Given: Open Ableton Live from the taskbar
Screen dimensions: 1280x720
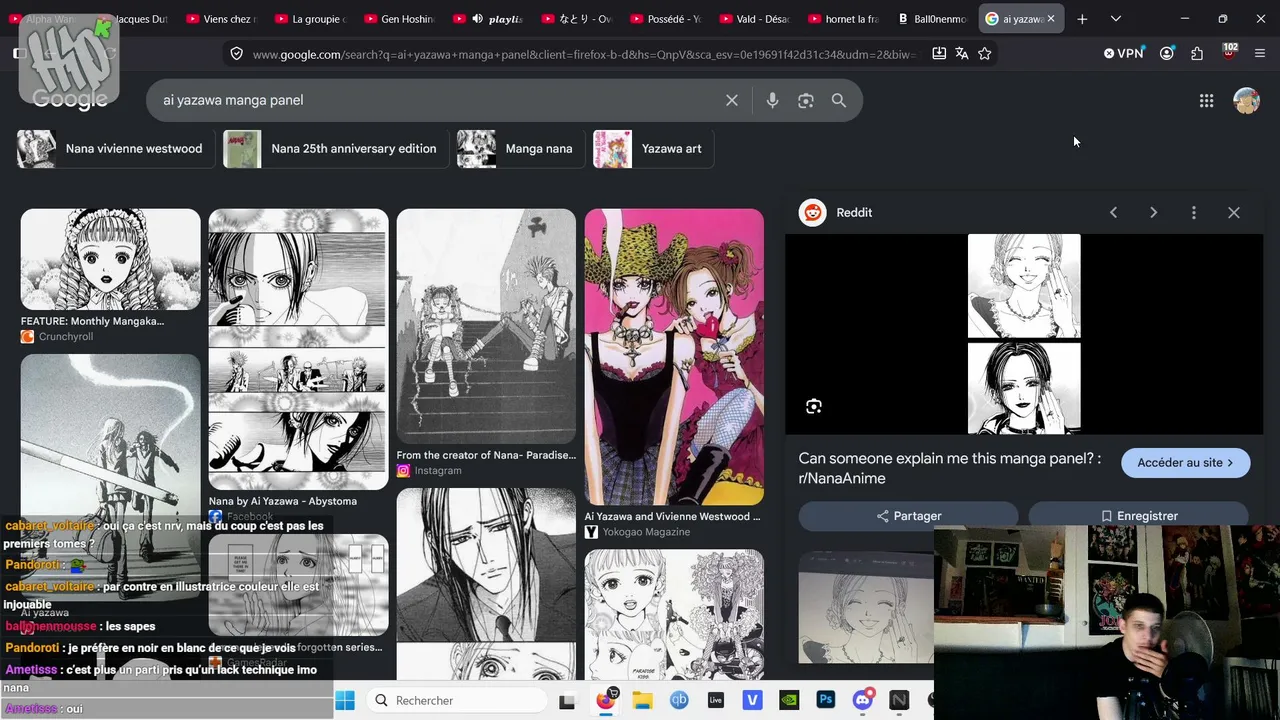Looking at the screenshot, I should (x=716, y=700).
